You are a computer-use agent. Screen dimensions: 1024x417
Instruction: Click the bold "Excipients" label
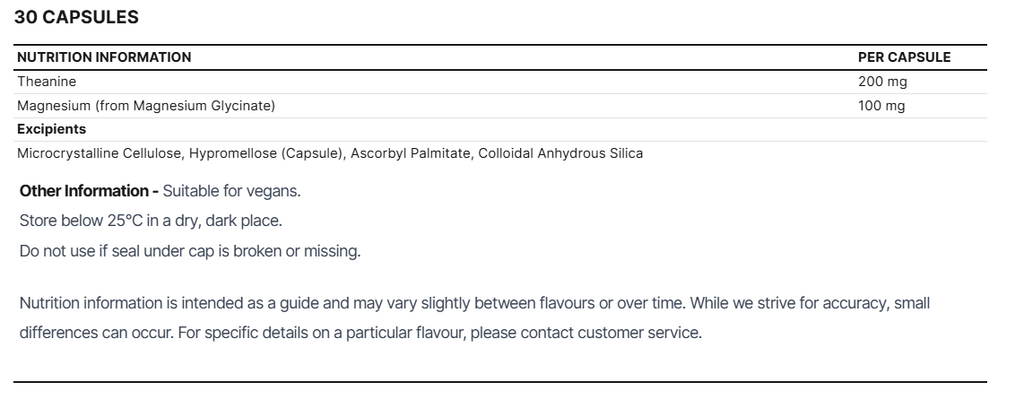52,129
